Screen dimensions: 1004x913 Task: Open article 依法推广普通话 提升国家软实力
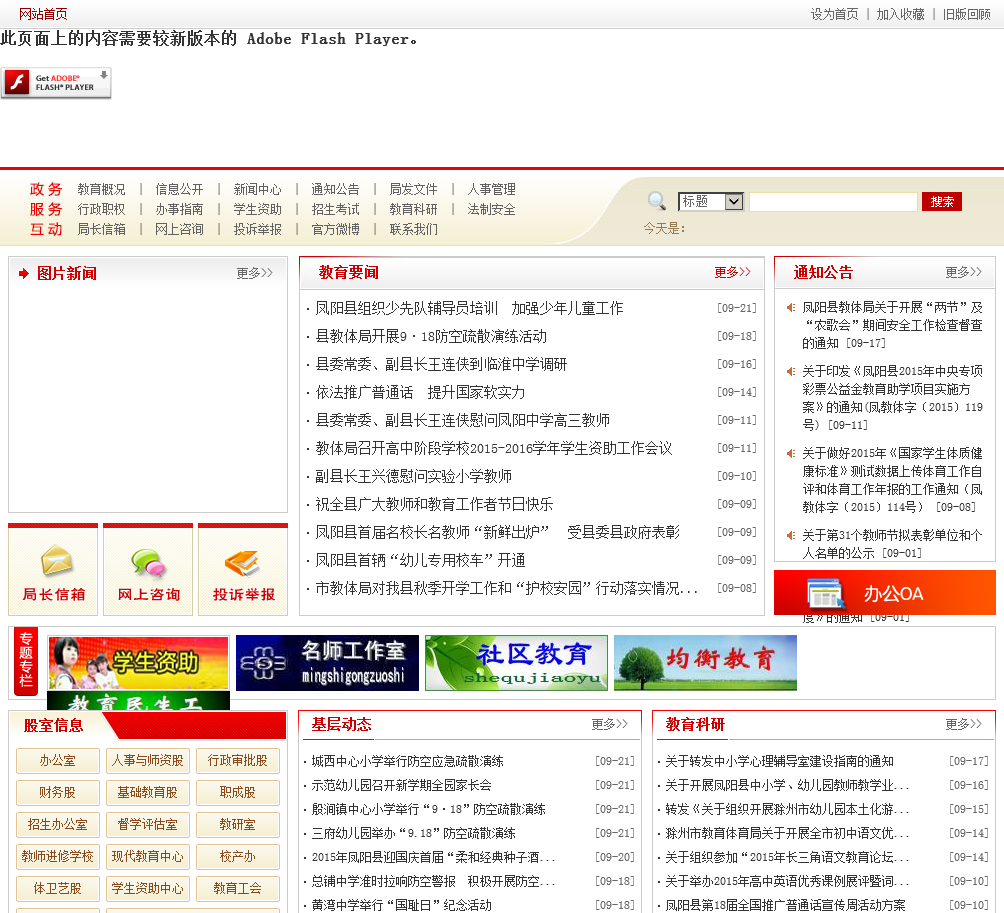pyautogui.click(x=420, y=392)
